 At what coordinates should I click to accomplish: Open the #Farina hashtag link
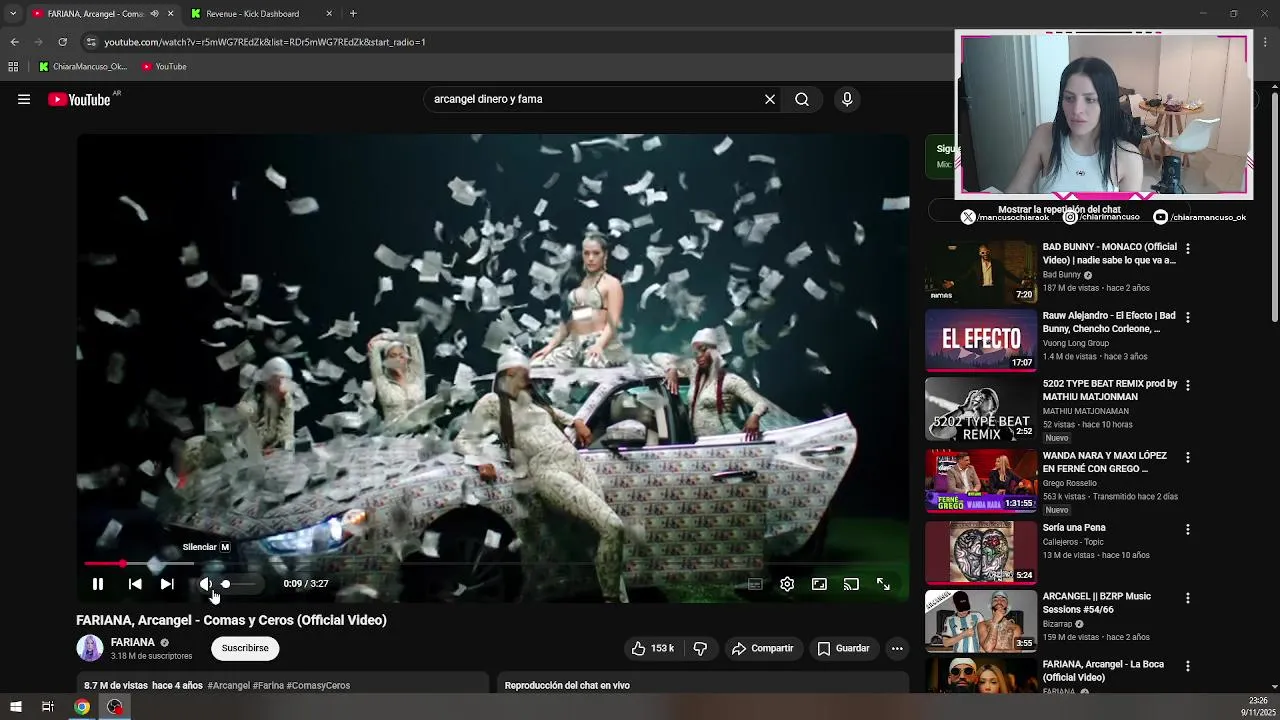tap(268, 685)
